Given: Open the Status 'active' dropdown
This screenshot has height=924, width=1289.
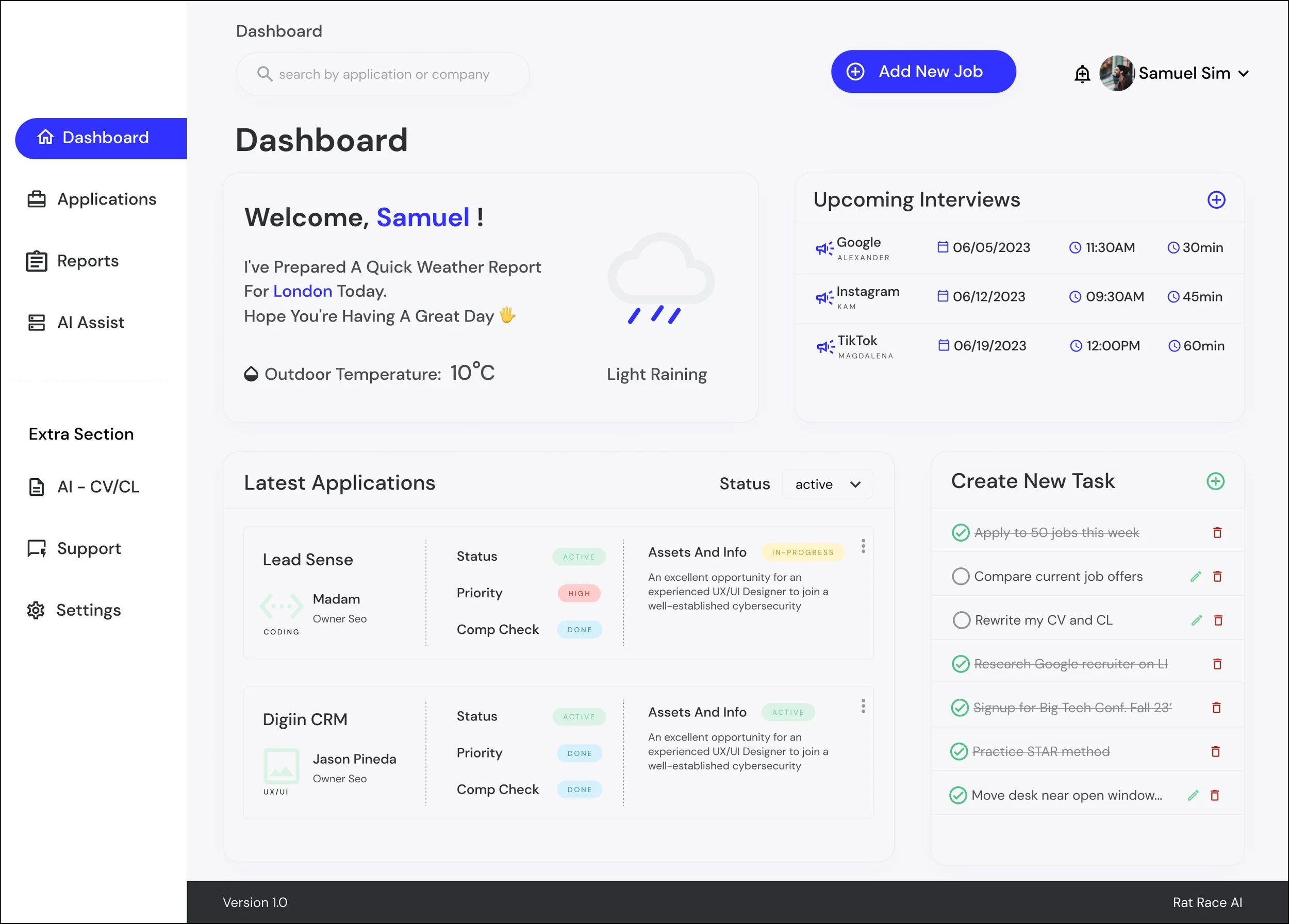Looking at the screenshot, I should tap(827, 484).
